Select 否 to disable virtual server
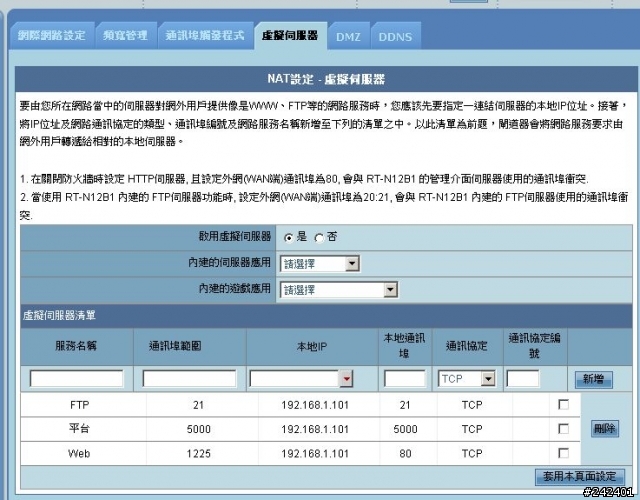The width and height of the screenshot is (640, 500). [319, 238]
